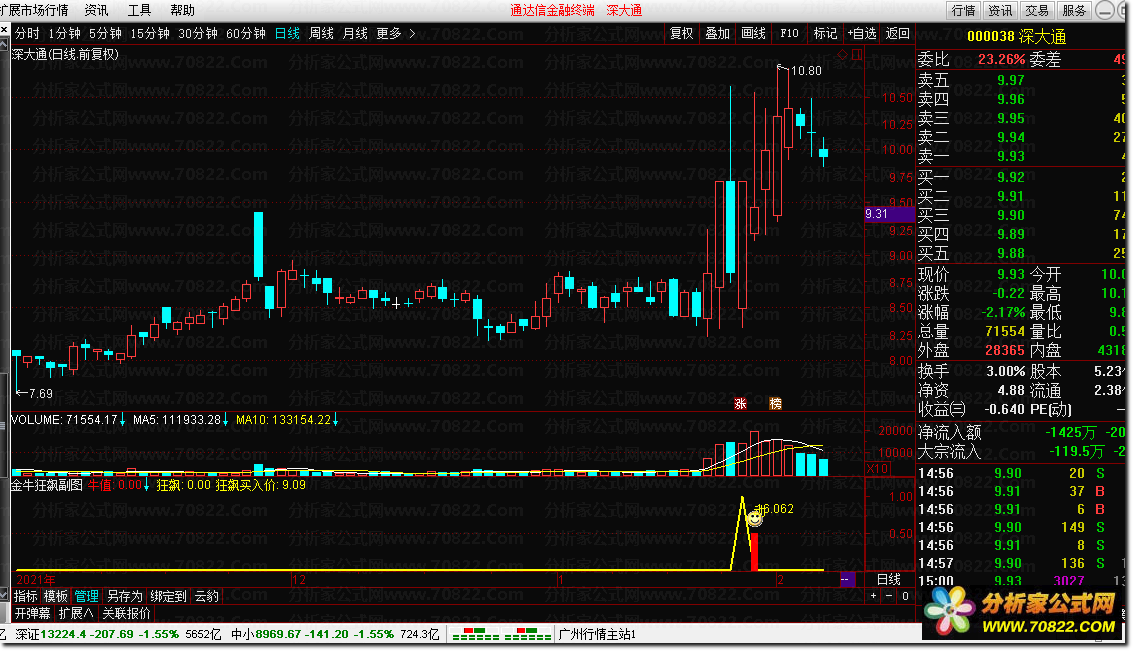Click the minus zoom-out button below 日线
The width and height of the screenshot is (1134, 651).
pos(890,596)
